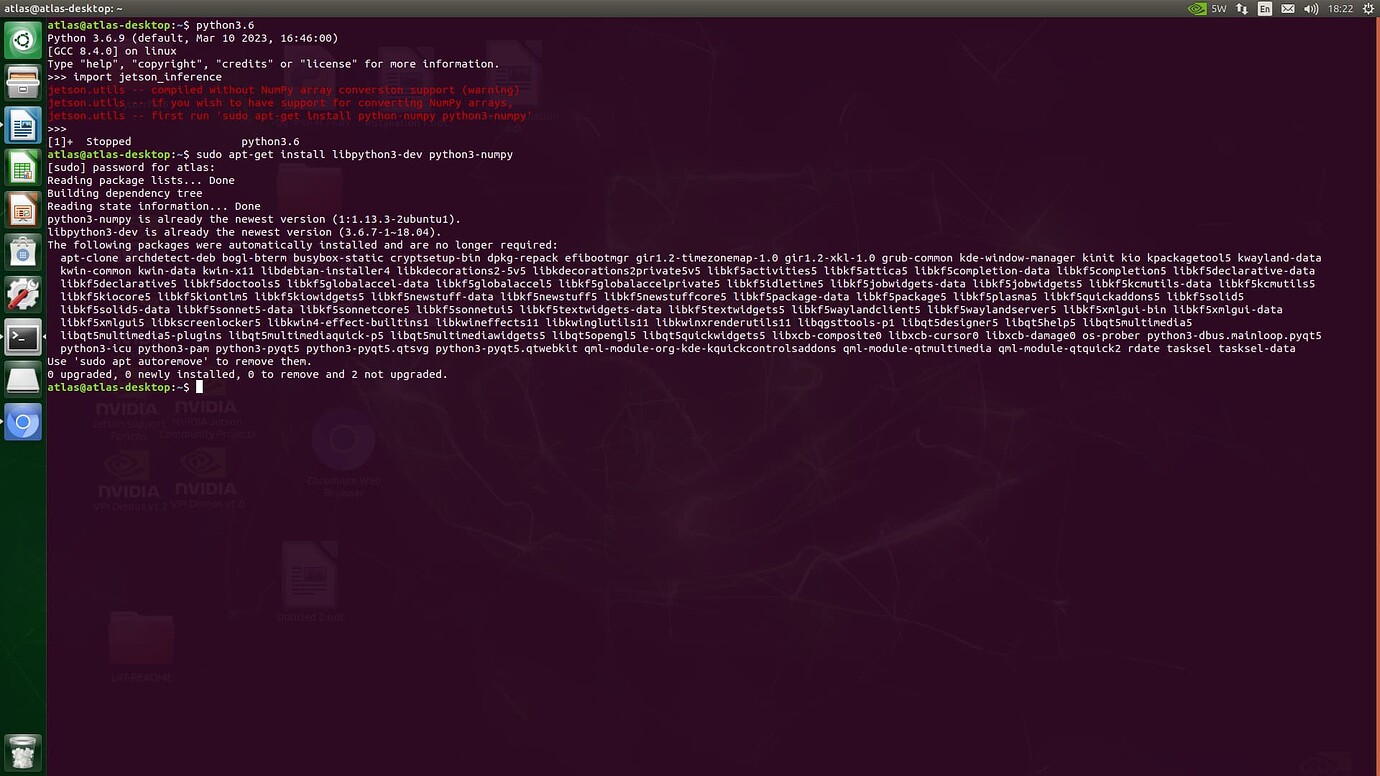
Task: Open the network indicator menu
Action: 1240,8
